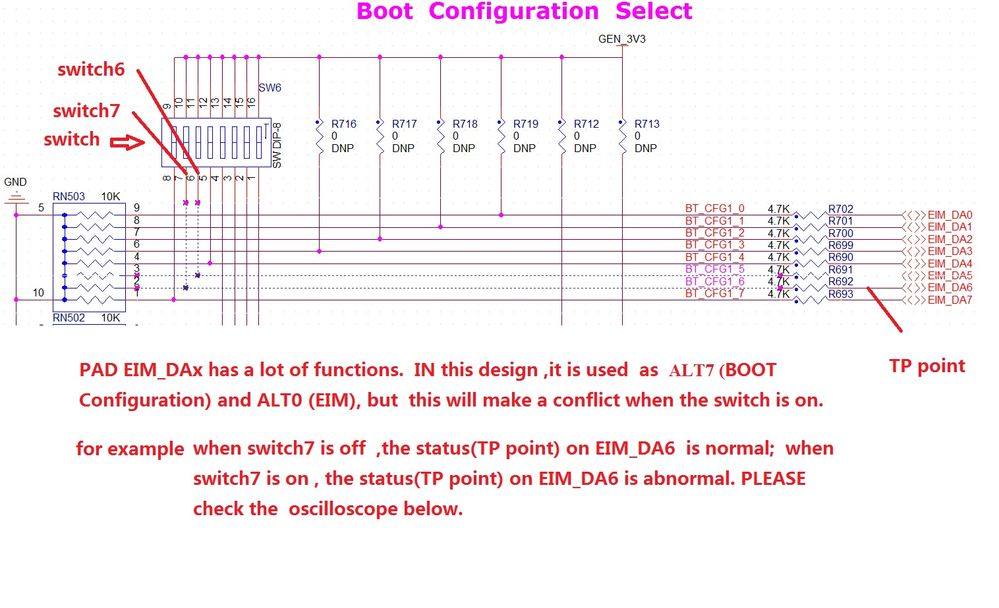Select resistor R716 label
This screenshot has height=608, width=999.
click(x=343, y=124)
